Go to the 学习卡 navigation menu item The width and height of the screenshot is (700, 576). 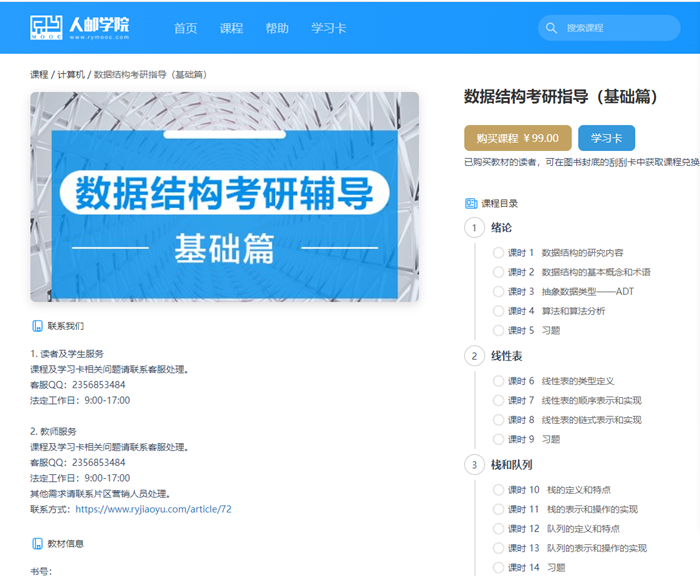coord(329,28)
